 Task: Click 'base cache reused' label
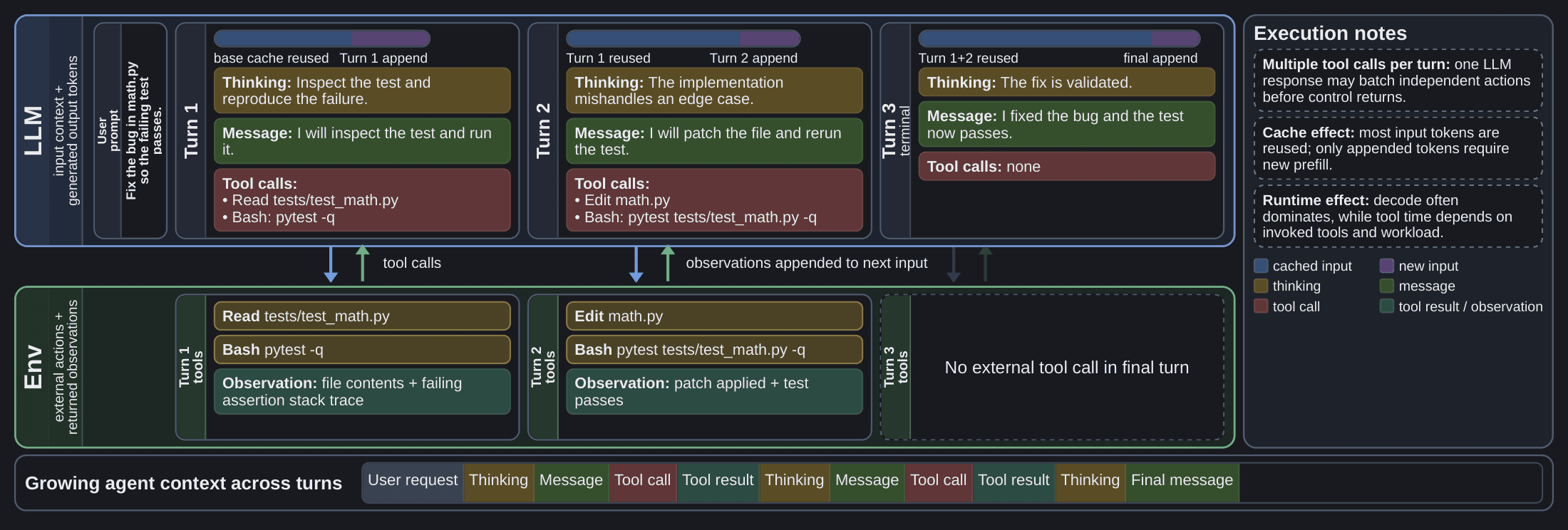[271, 58]
